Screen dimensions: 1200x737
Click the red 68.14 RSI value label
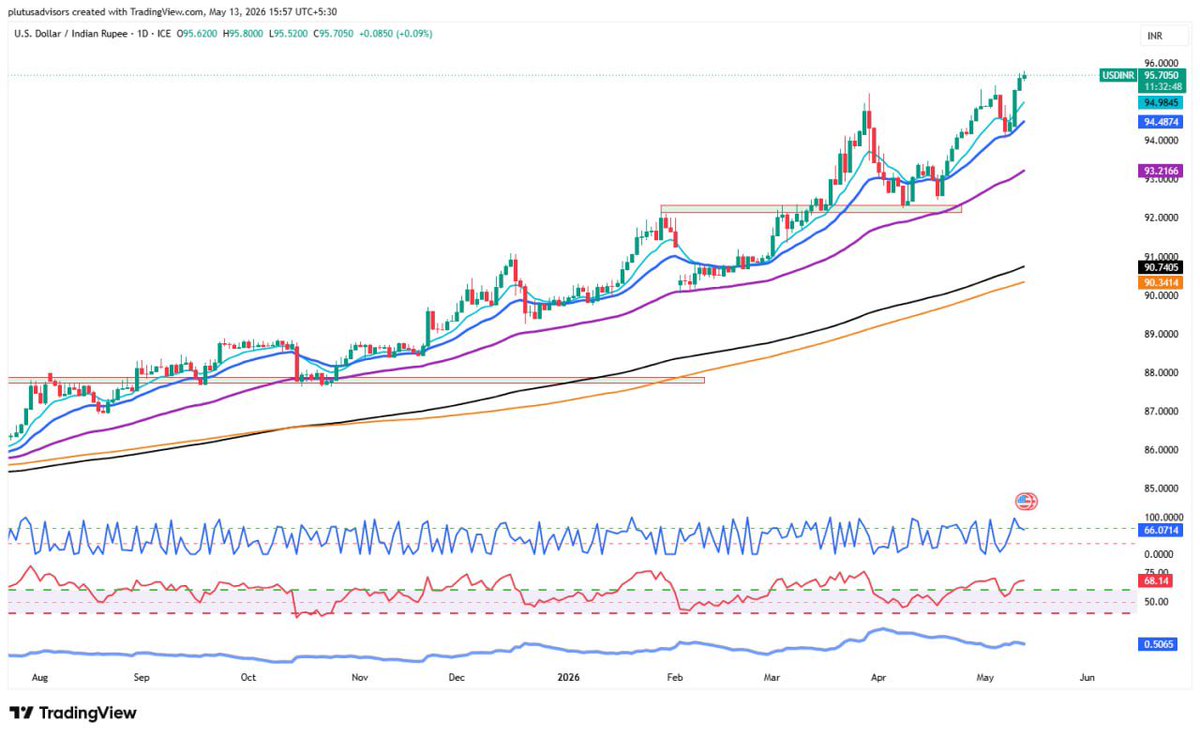[1155, 581]
